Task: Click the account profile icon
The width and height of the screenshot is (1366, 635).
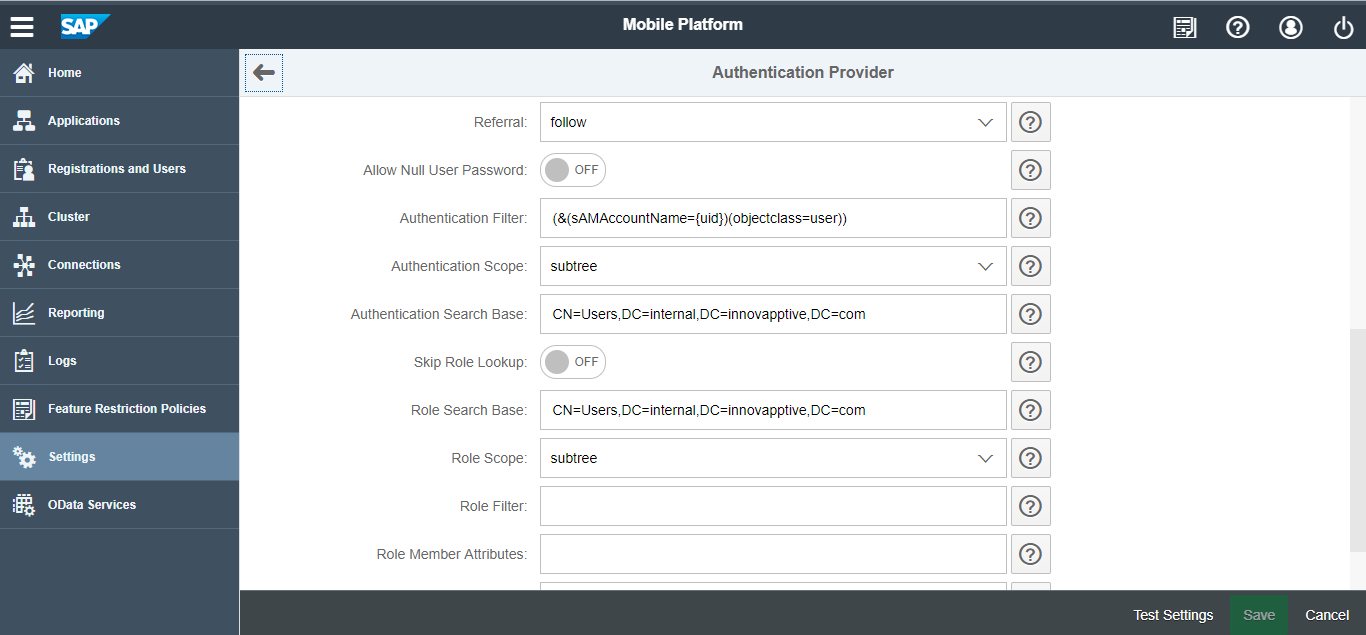Action: pyautogui.click(x=1290, y=27)
